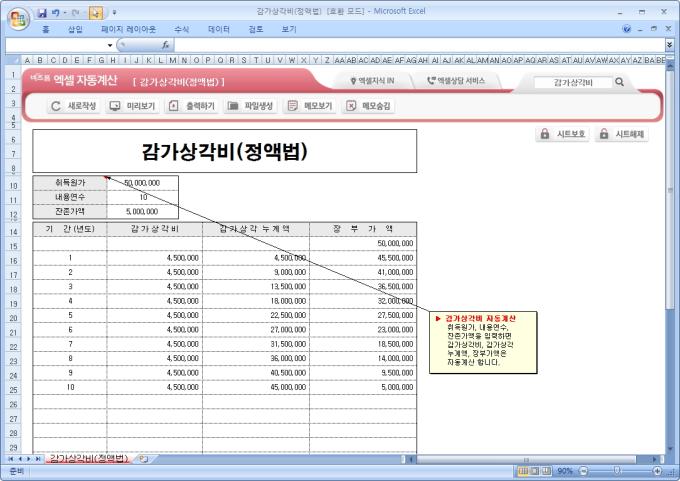Click the 시트보호 lock button
This screenshot has width=680, height=481.
point(562,134)
